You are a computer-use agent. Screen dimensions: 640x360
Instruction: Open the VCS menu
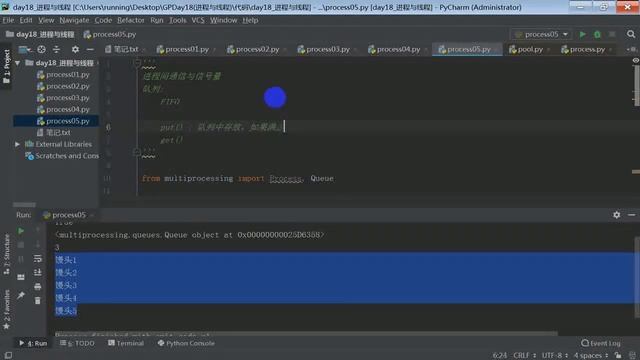point(198,20)
